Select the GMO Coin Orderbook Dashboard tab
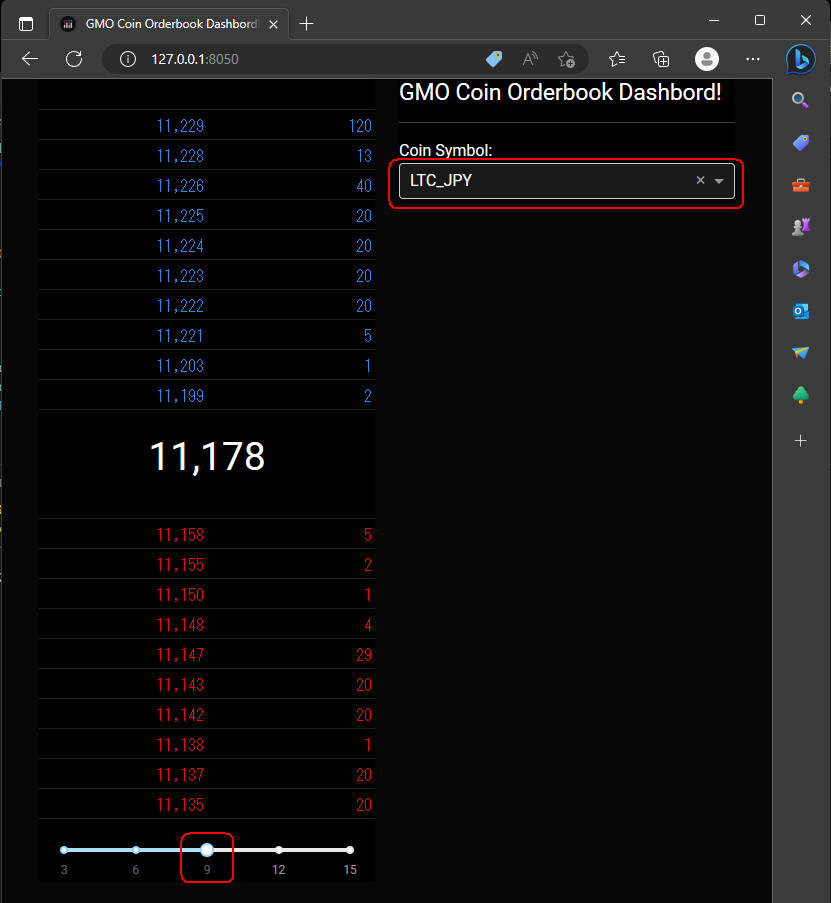This screenshot has height=903, width=831. [169, 24]
